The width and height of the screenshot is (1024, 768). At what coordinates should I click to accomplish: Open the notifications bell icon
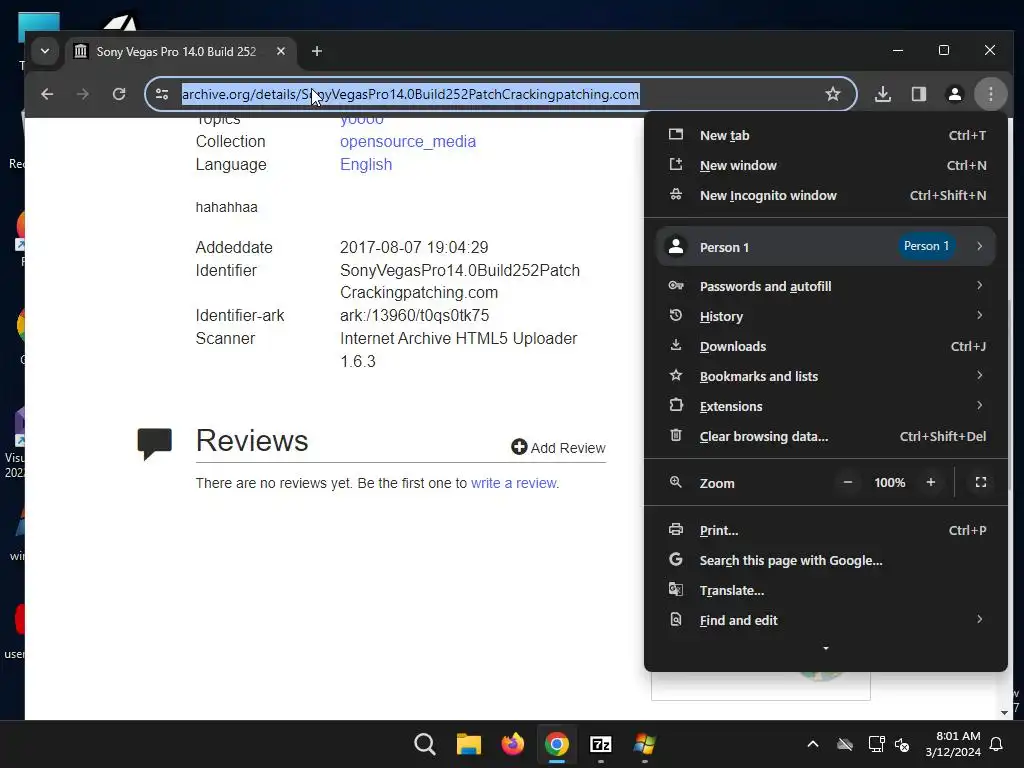(x=997, y=744)
